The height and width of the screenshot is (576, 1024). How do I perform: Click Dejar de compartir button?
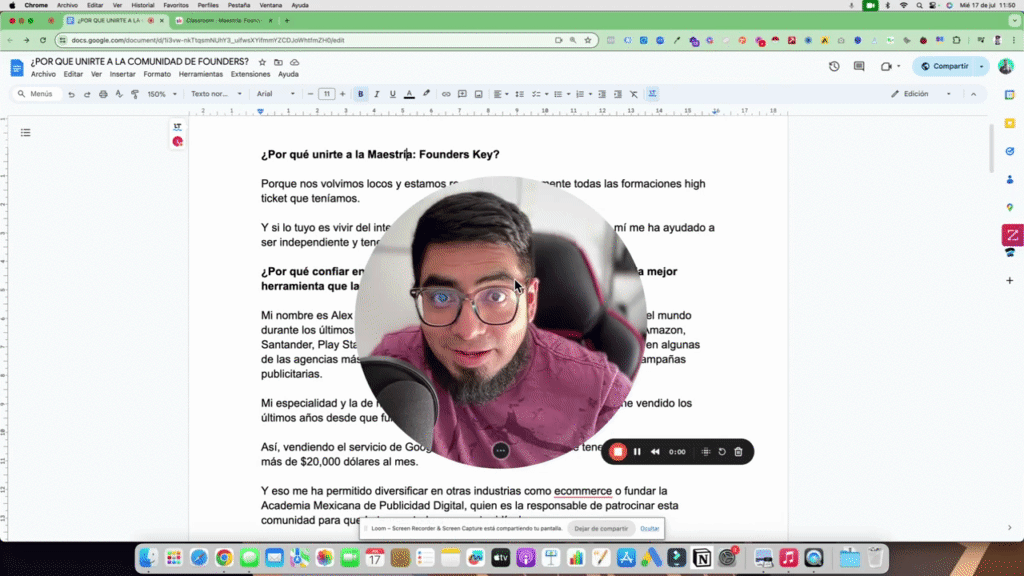[x=601, y=528]
